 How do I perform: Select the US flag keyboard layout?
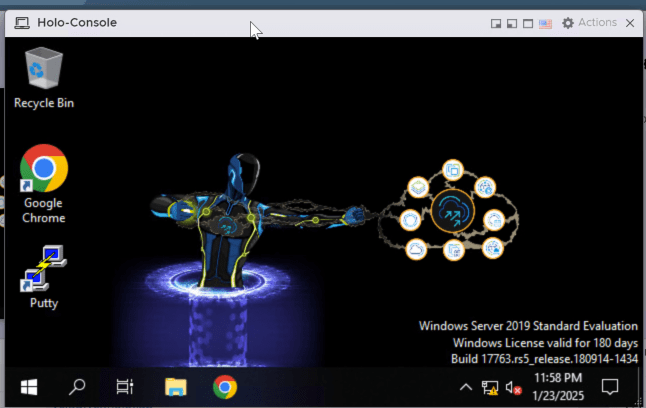pyautogui.click(x=545, y=23)
